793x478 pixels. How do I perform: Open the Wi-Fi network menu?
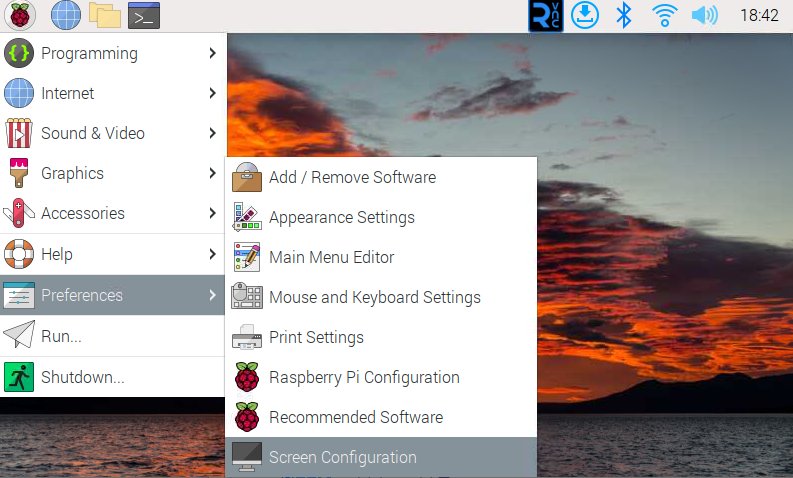(663, 15)
